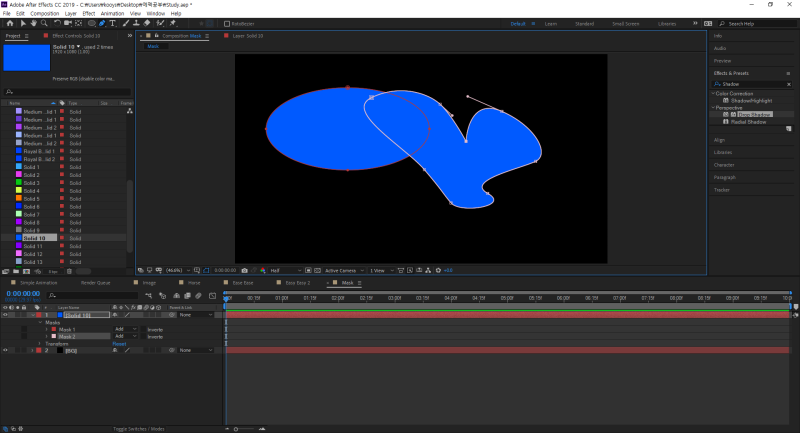Open Mask 1 mode dropdown showing Add
Viewport: 800px width, 433px height.
pyautogui.click(x=126, y=329)
